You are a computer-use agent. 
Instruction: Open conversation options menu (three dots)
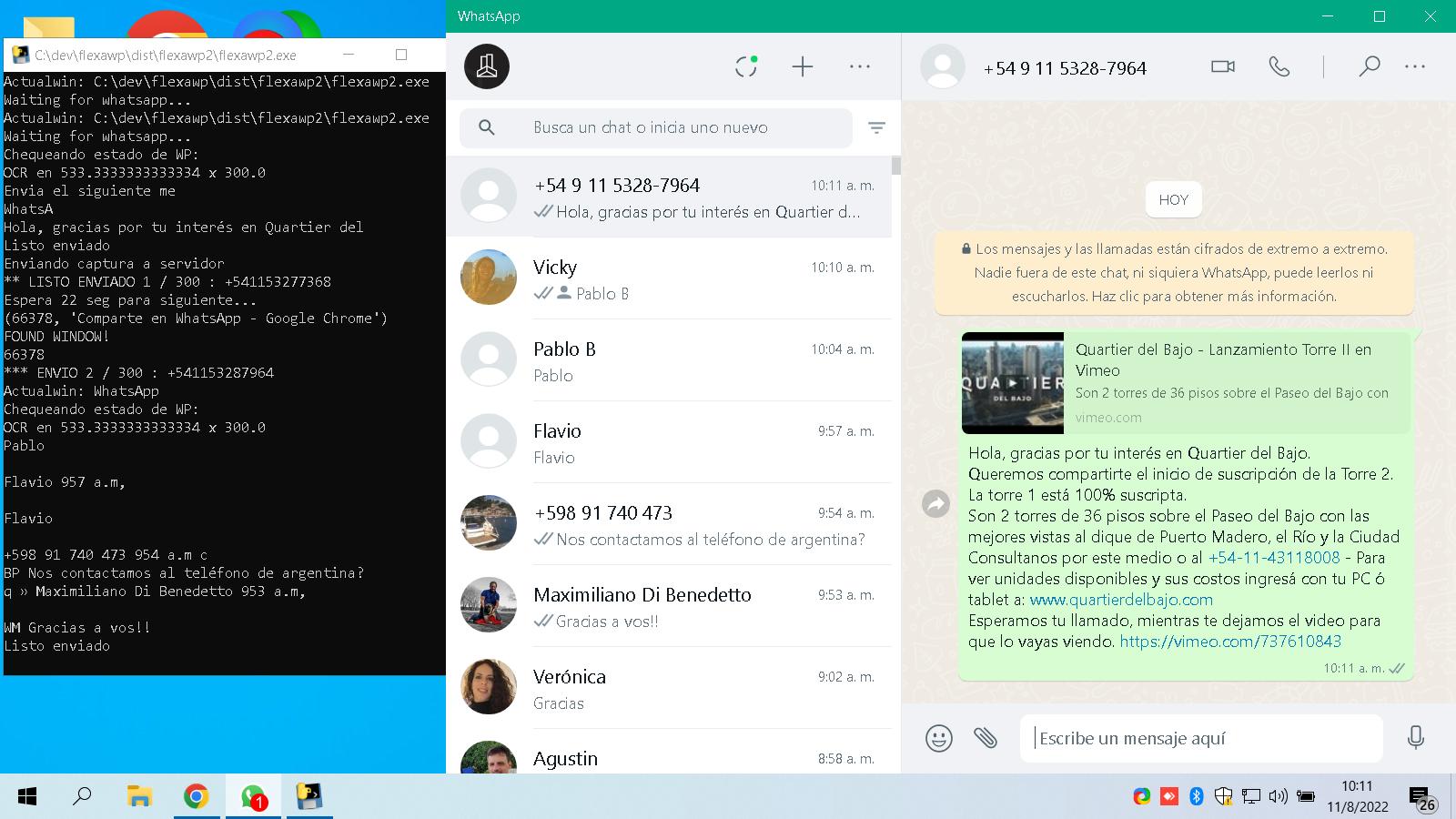pyautogui.click(x=1415, y=66)
